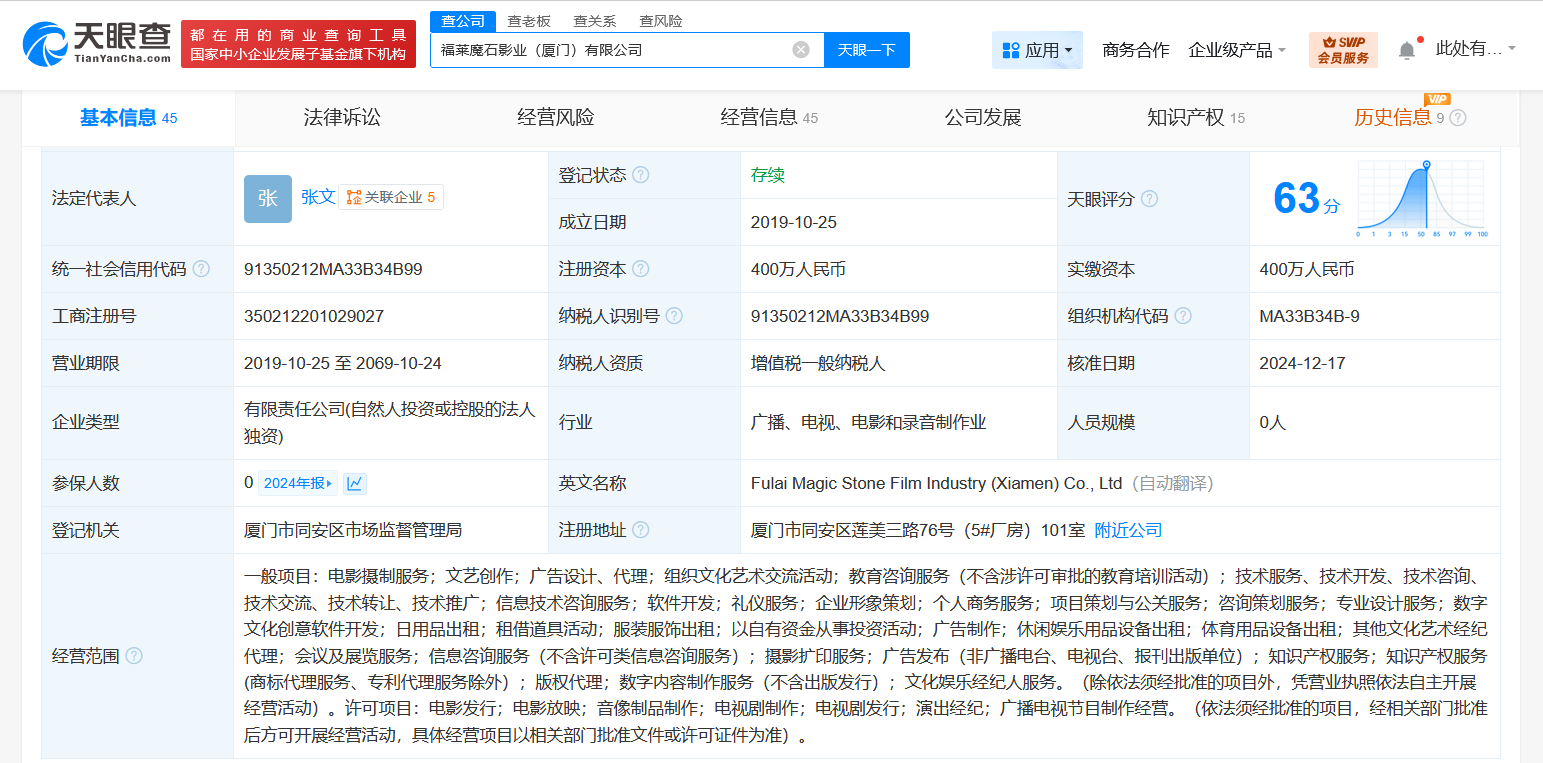Switch to the 基本信息 tab
The image size is (1543, 763).
128,118
